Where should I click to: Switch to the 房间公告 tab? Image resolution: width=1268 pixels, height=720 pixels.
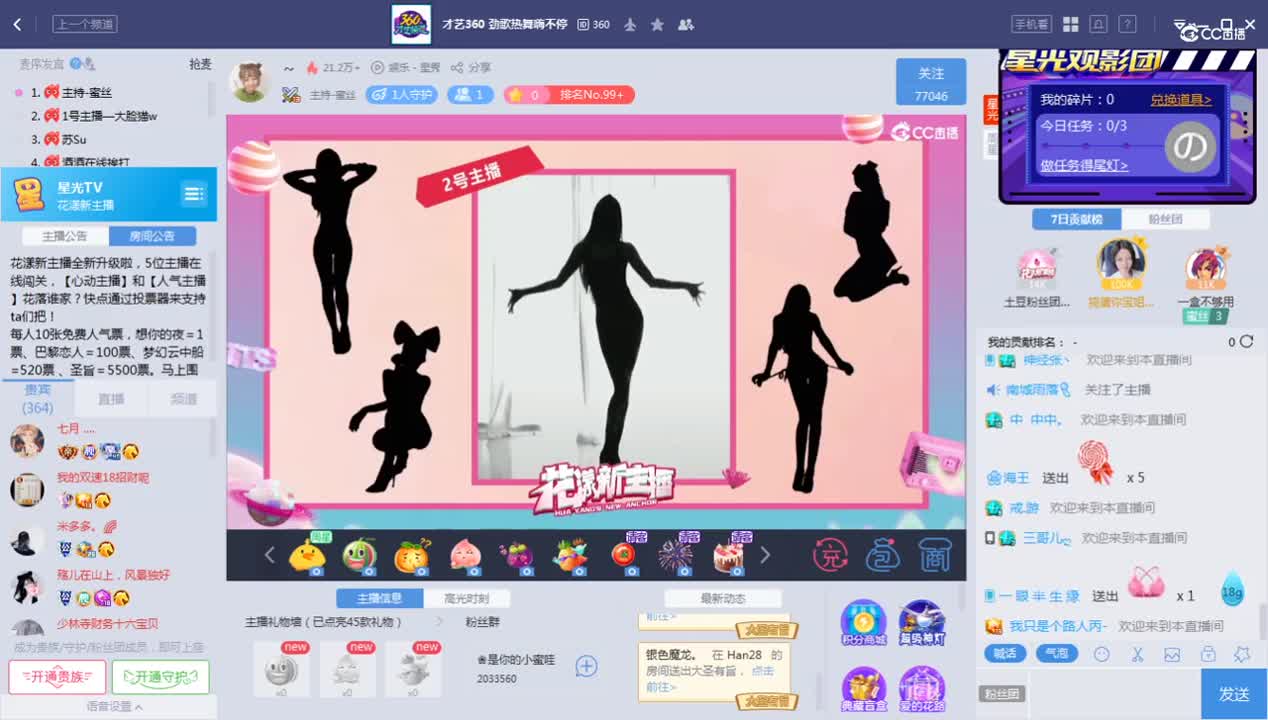[x=152, y=236]
